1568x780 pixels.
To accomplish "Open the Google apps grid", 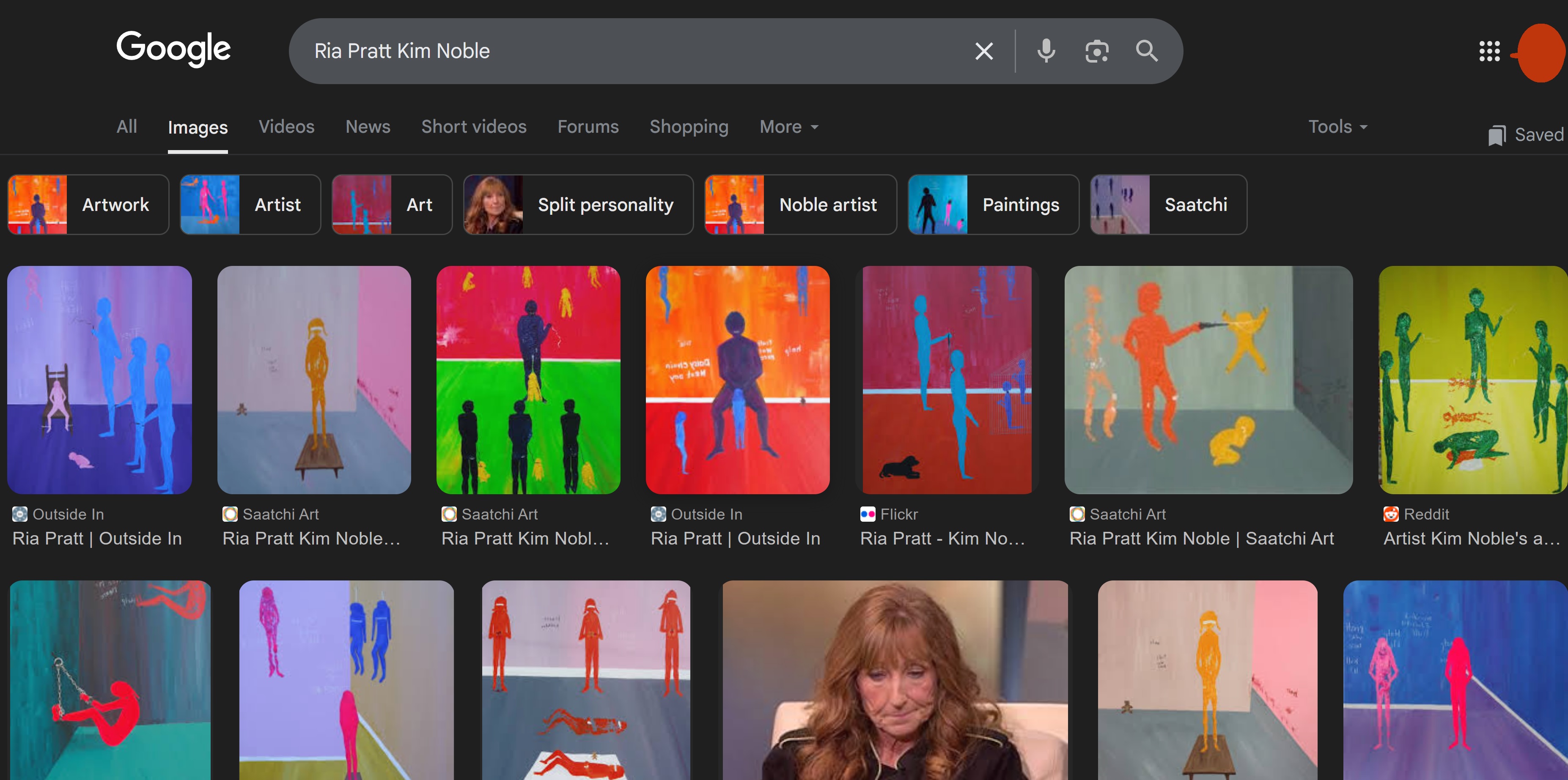I will (x=1489, y=51).
